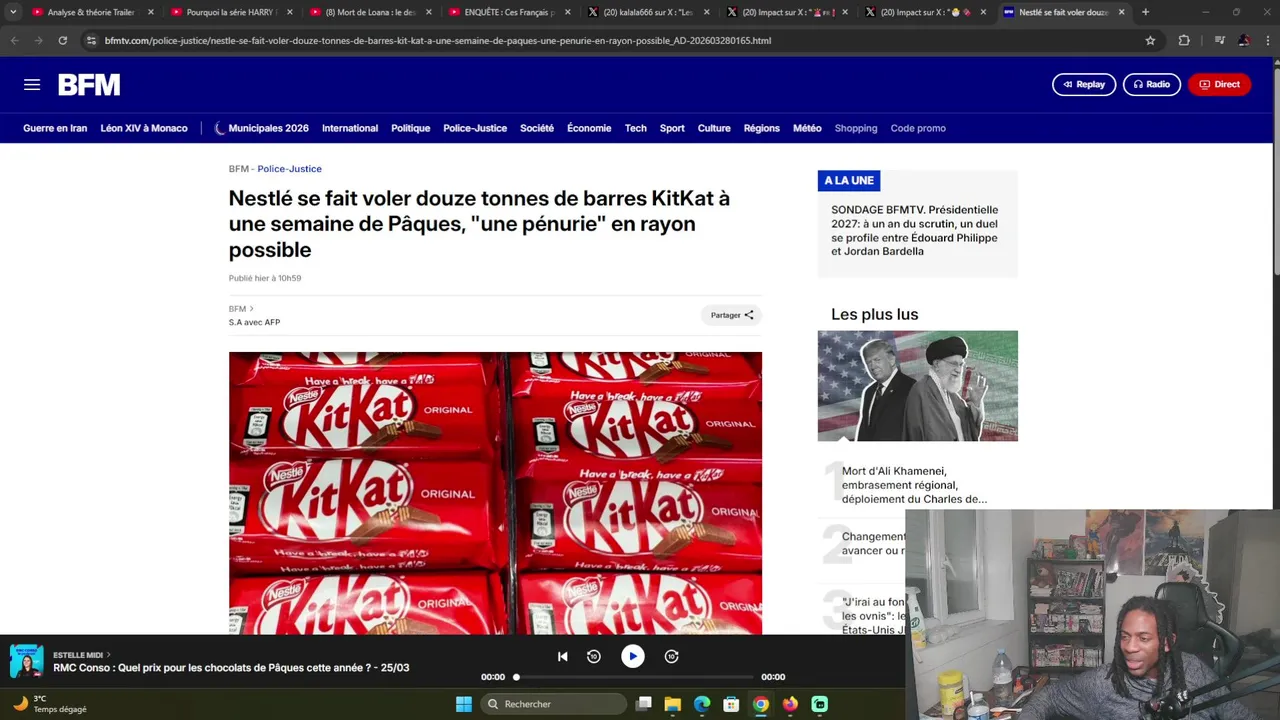Switch to Analyse & théorie Trailer tab

pos(90,12)
